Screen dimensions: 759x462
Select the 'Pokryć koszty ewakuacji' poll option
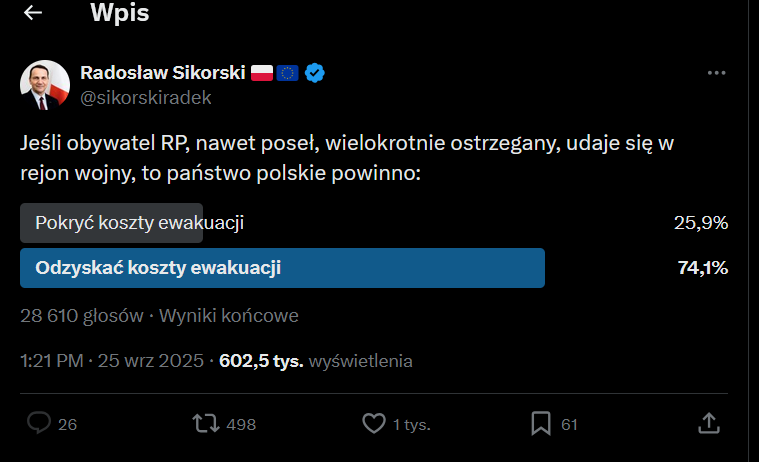139,223
